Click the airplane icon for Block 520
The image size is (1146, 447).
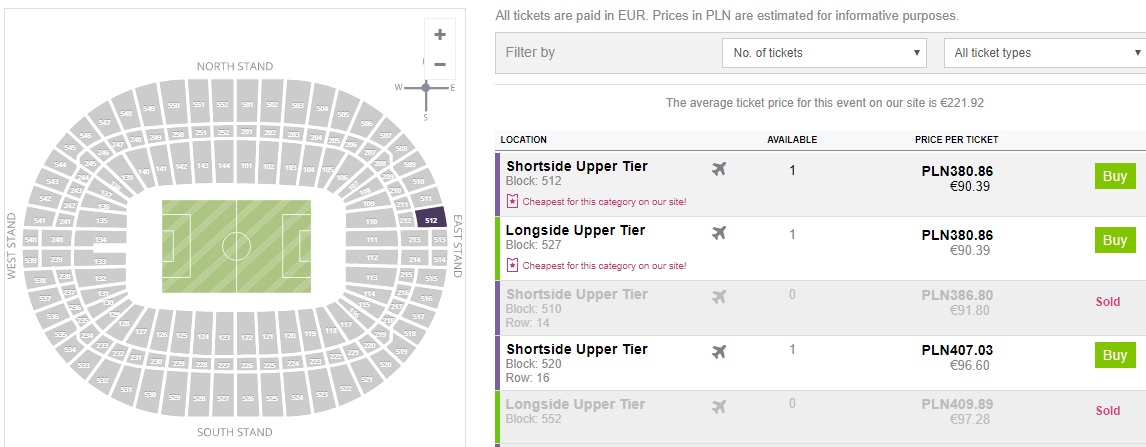coord(719,352)
